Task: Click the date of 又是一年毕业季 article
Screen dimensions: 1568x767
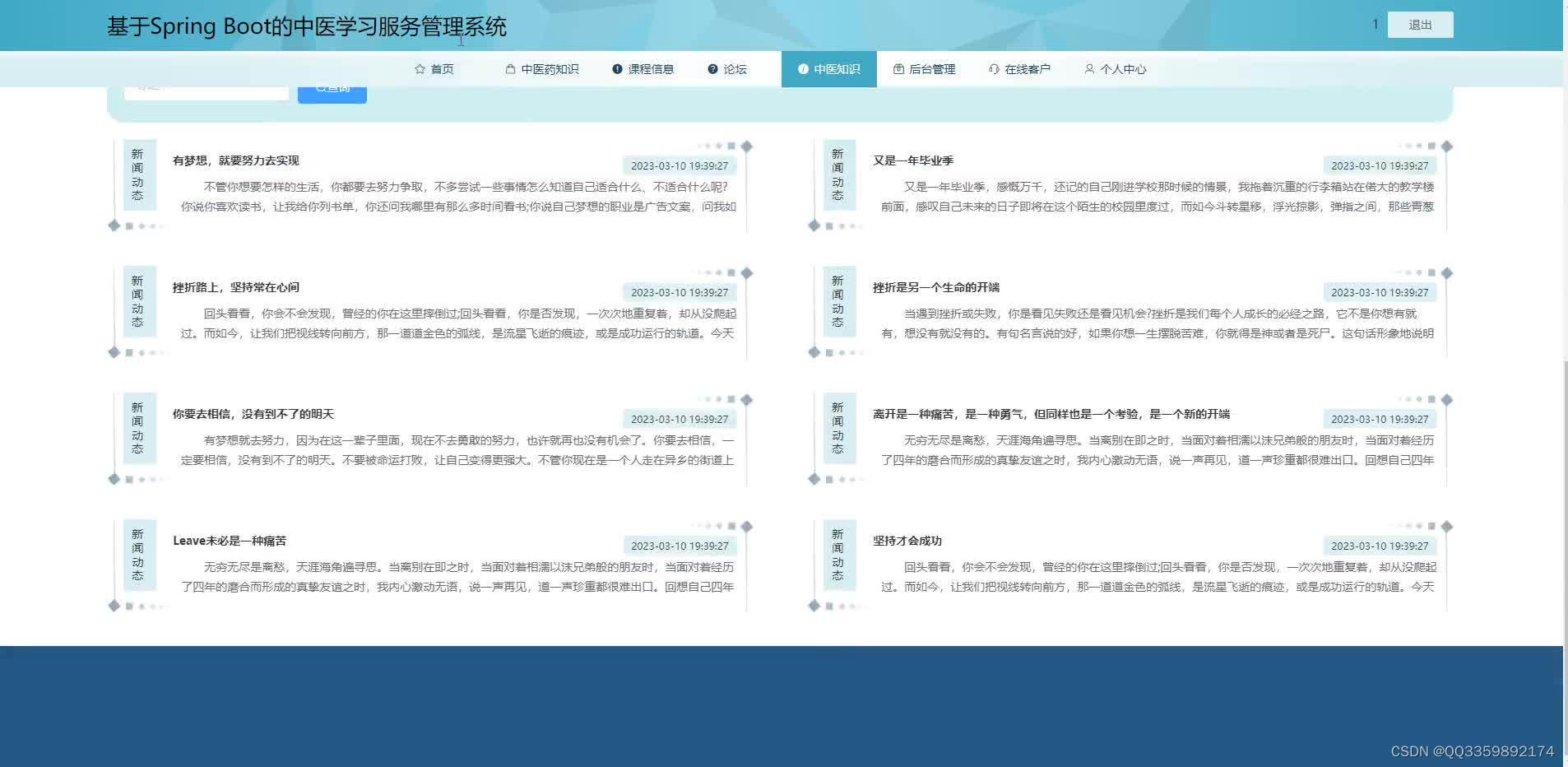Action: (1380, 165)
